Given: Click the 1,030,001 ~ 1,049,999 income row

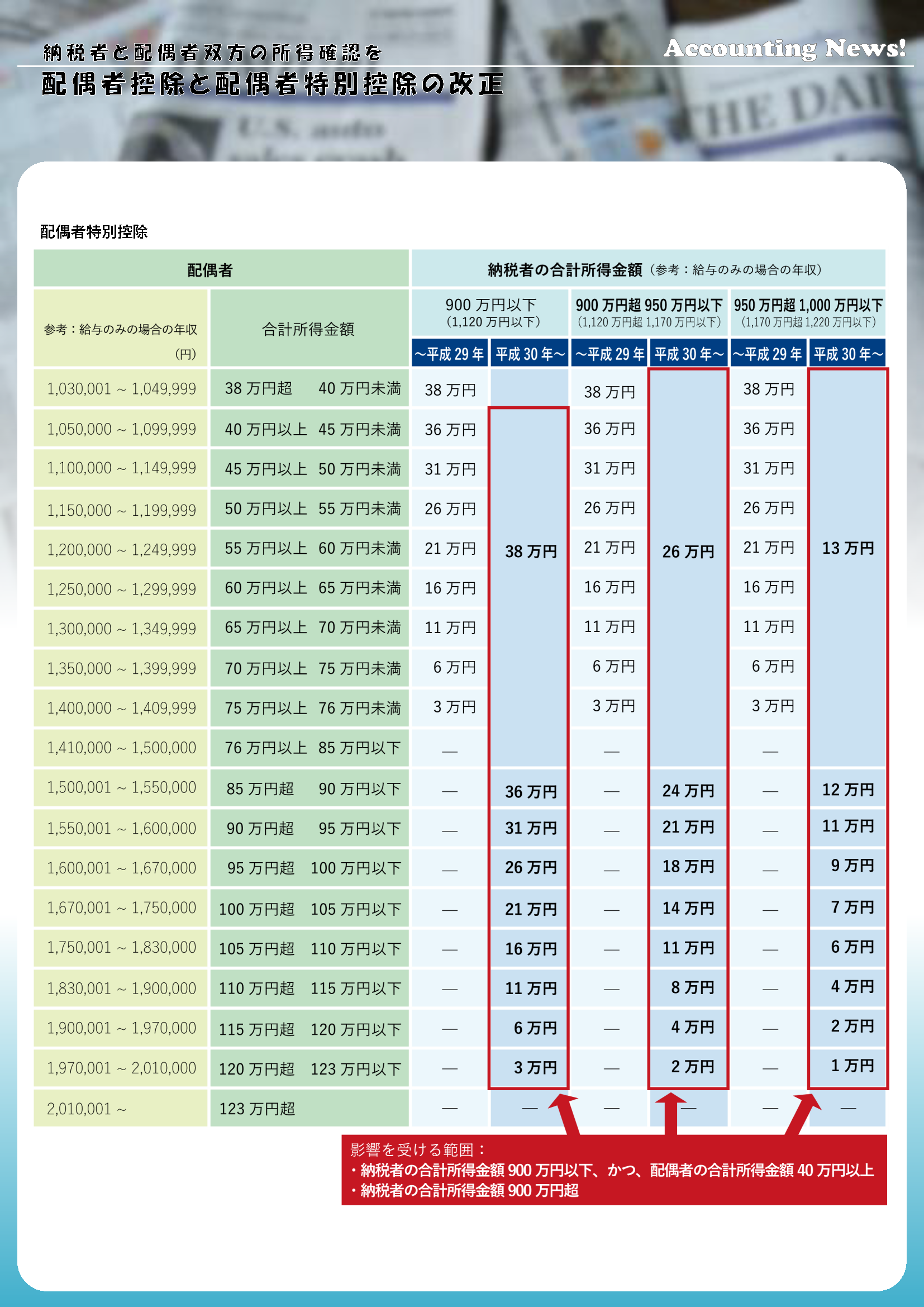Looking at the screenshot, I should coord(121,388).
